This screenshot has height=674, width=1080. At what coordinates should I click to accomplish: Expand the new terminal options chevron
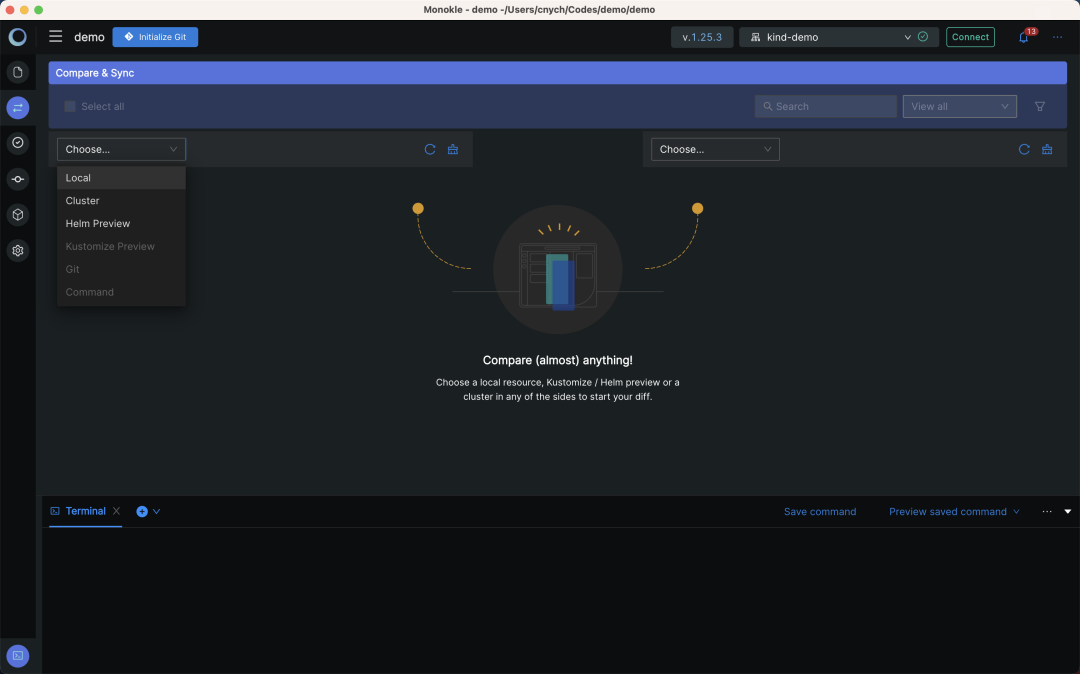[156, 512]
